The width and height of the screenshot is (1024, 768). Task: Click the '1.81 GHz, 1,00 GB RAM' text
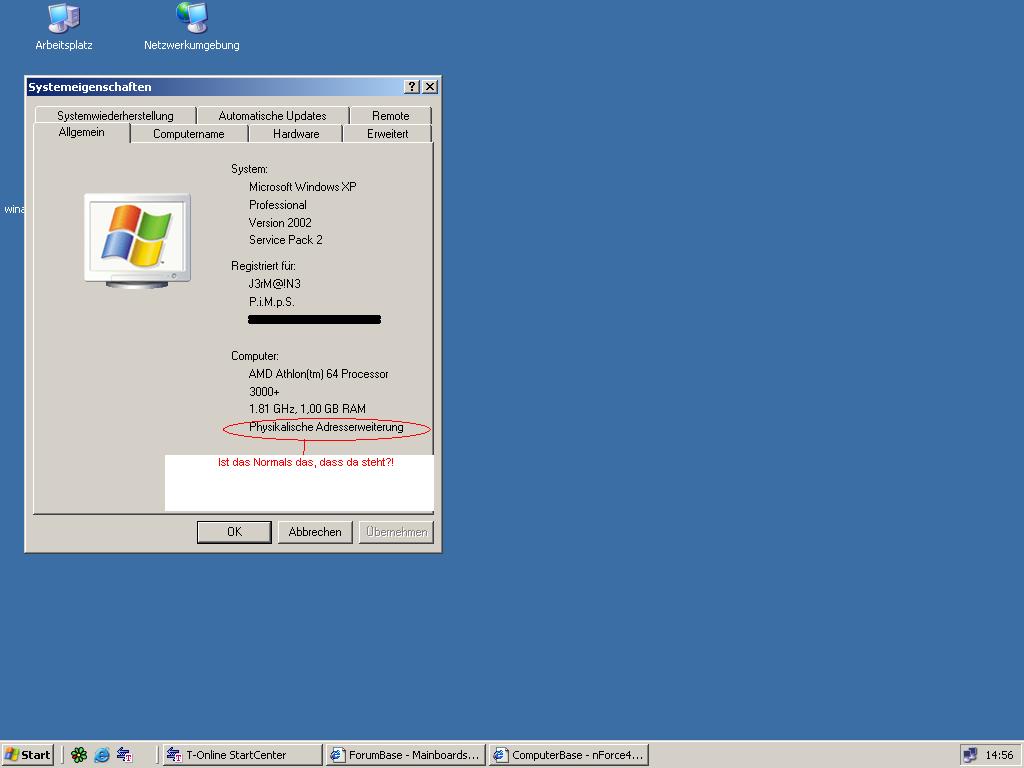307,409
